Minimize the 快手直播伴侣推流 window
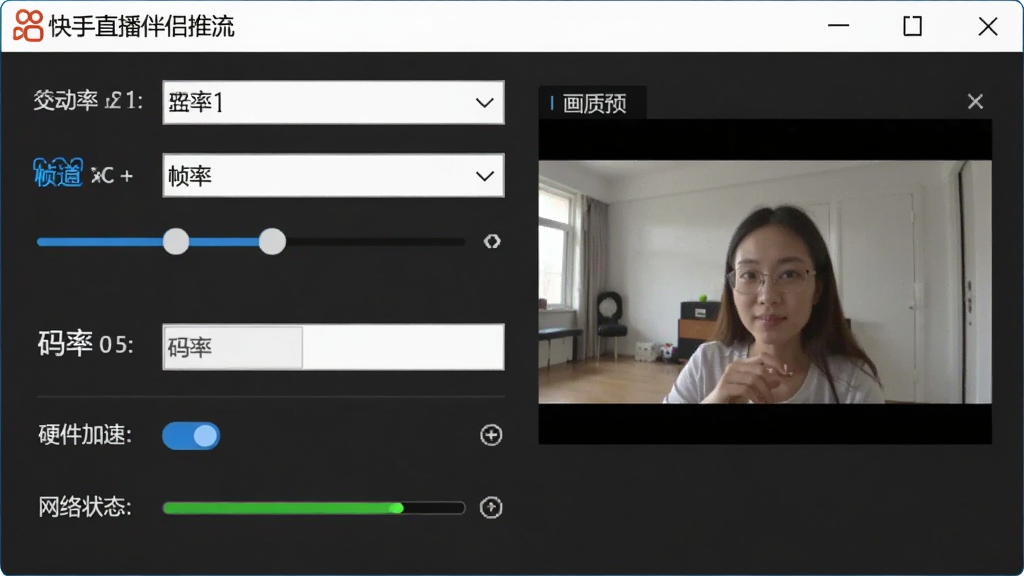The width and height of the screenshot is (1024, 576). click(x=839, y=26)
